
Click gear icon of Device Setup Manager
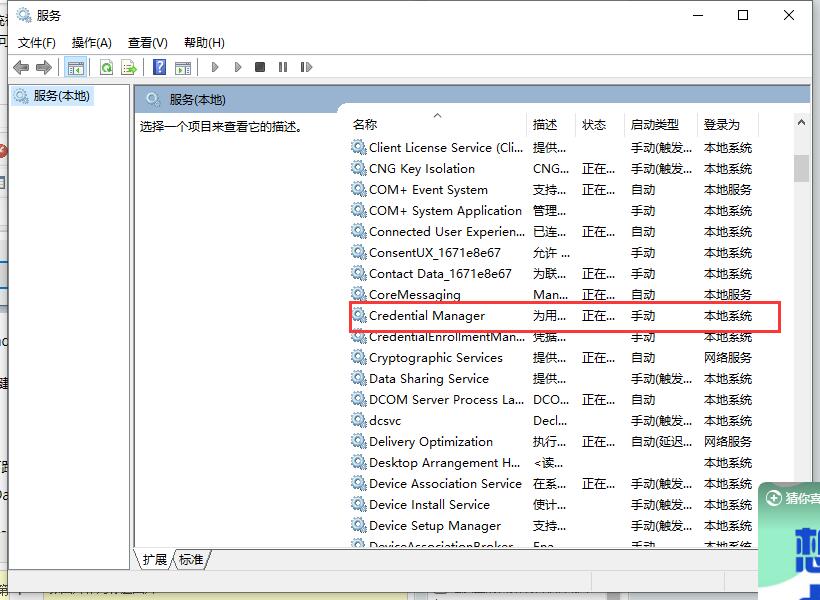[358, 525]
